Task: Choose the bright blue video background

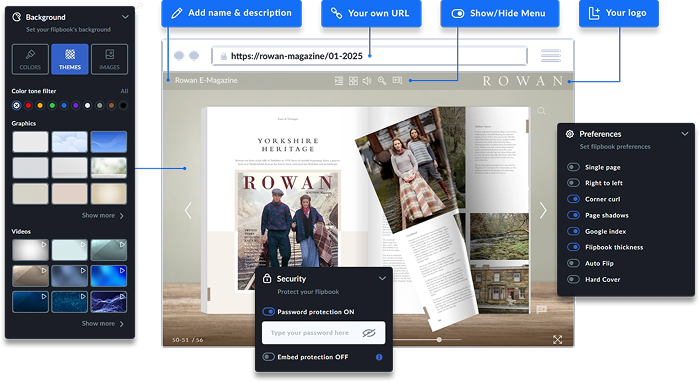Action: coord(108,276)
